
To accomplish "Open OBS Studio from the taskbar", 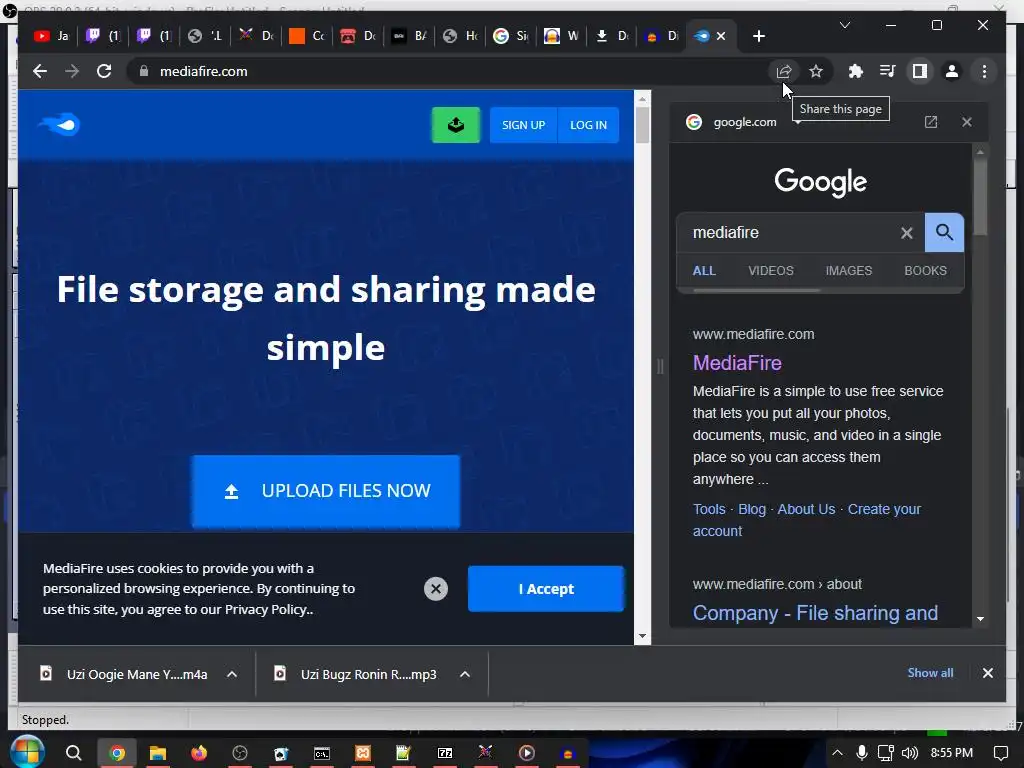I will (x=240, y=753).
